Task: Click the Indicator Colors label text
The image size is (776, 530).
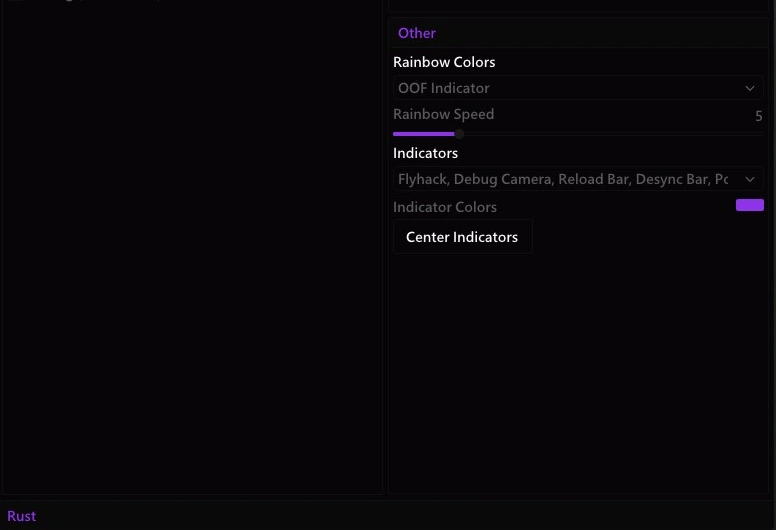Action: tap(444, 207)
